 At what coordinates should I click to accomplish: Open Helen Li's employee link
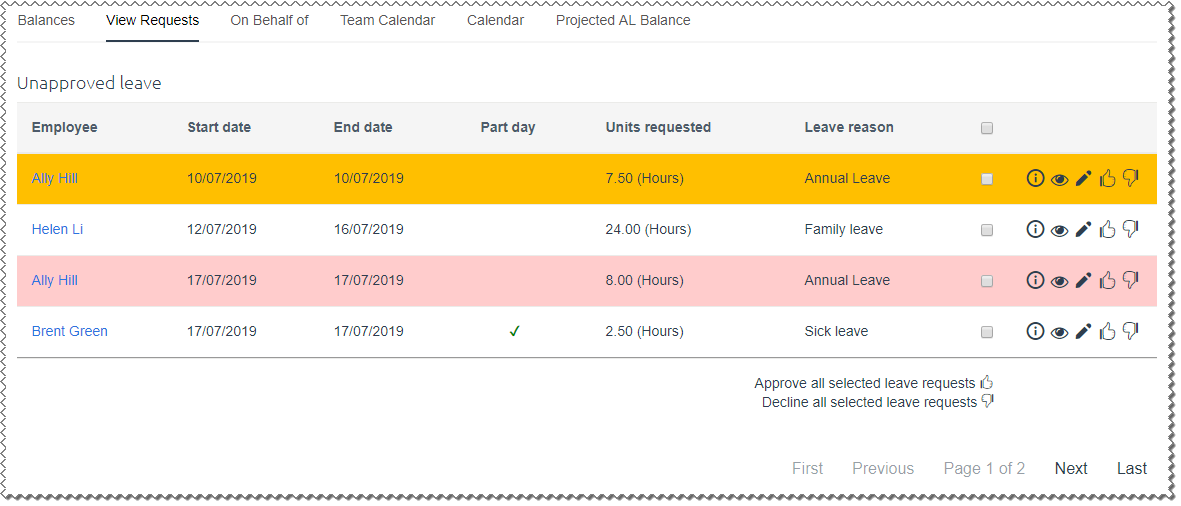tap(57, 229)
